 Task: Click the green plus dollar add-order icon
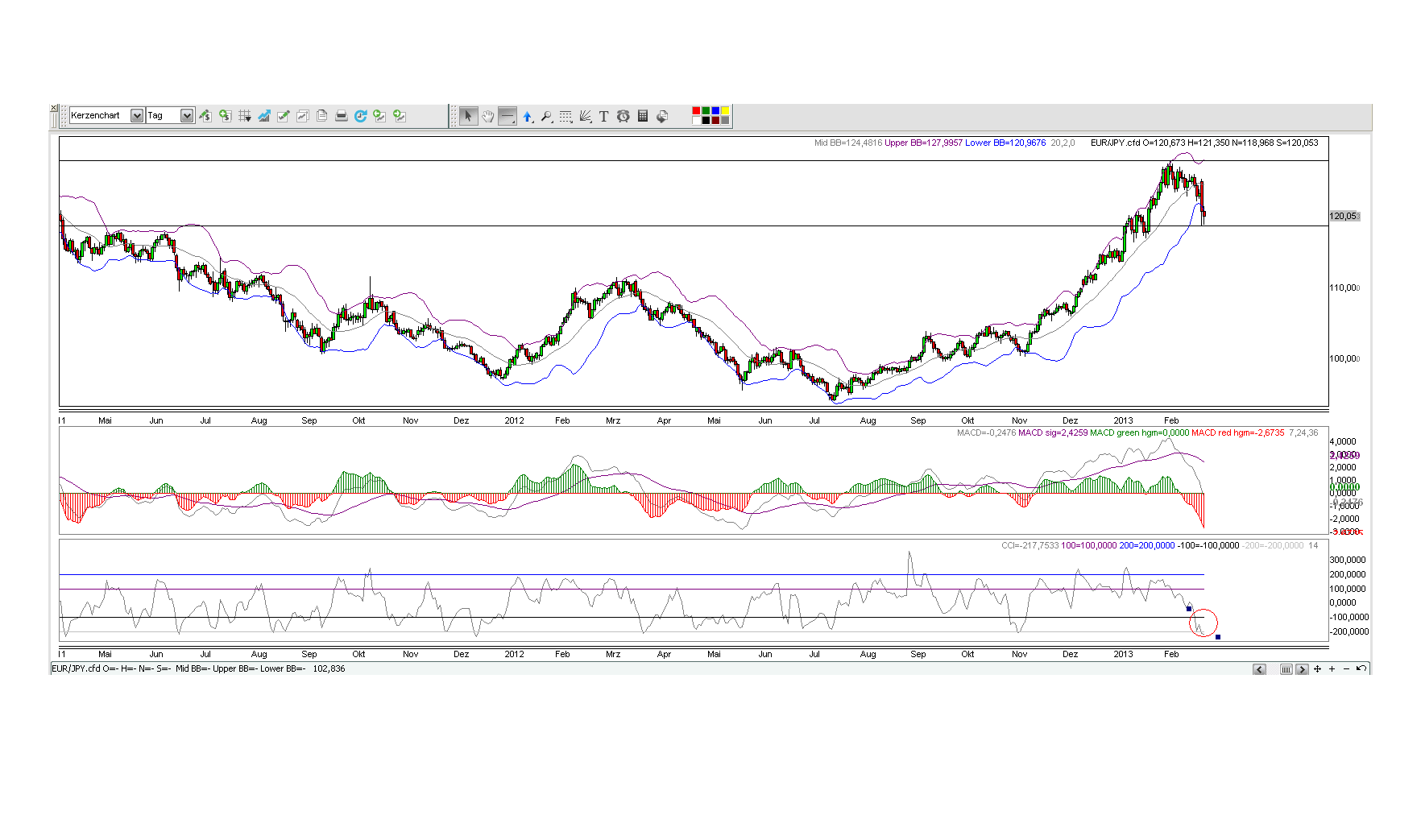point(225,116)
